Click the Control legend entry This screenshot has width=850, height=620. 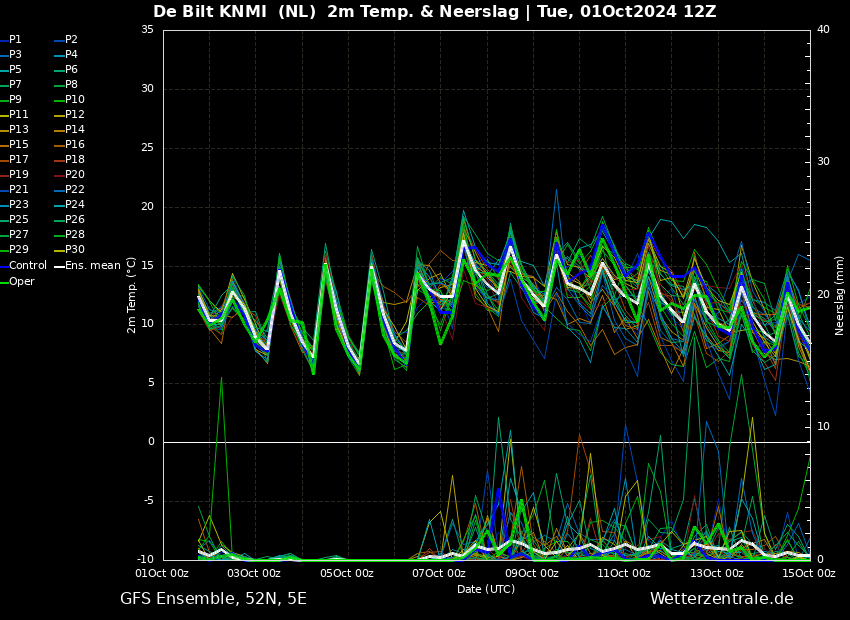coord(27,266)
